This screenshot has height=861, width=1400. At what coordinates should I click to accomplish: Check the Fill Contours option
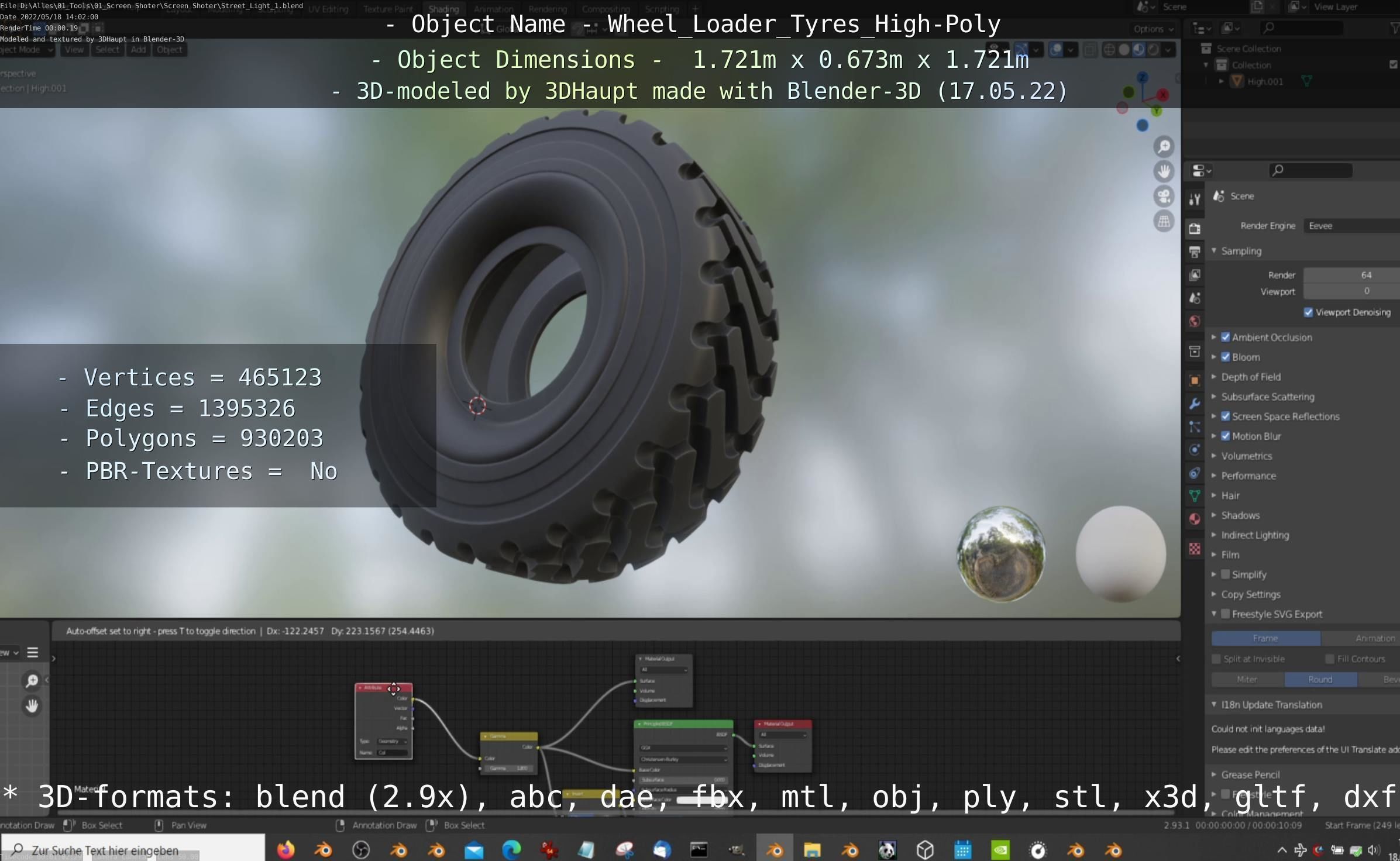click(x=1329, y=659)
